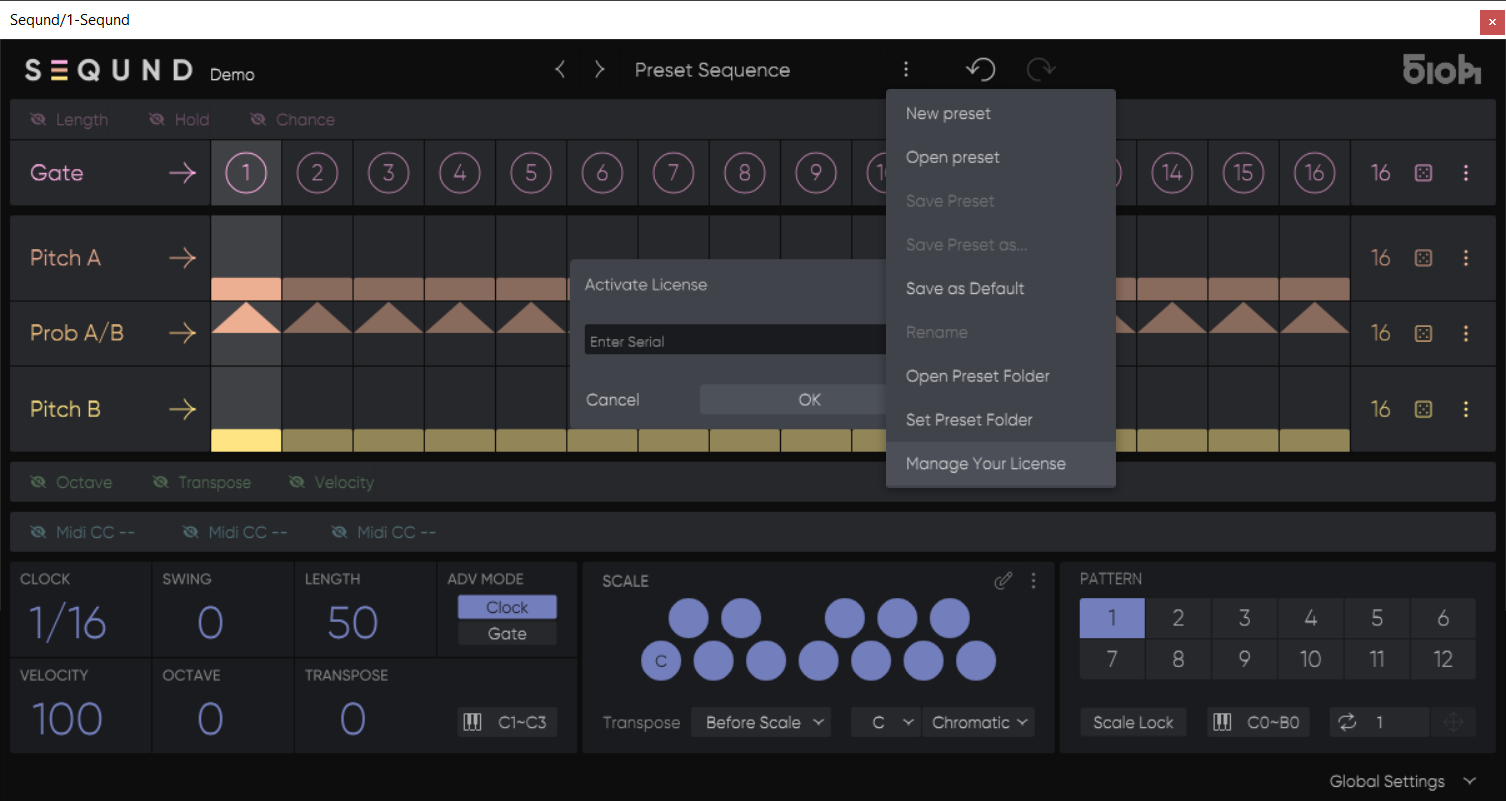Click Pitch A direction arrow
The width and height of the screenshot is (1506, 801).
pyautogui.click(x=182, y=258)
